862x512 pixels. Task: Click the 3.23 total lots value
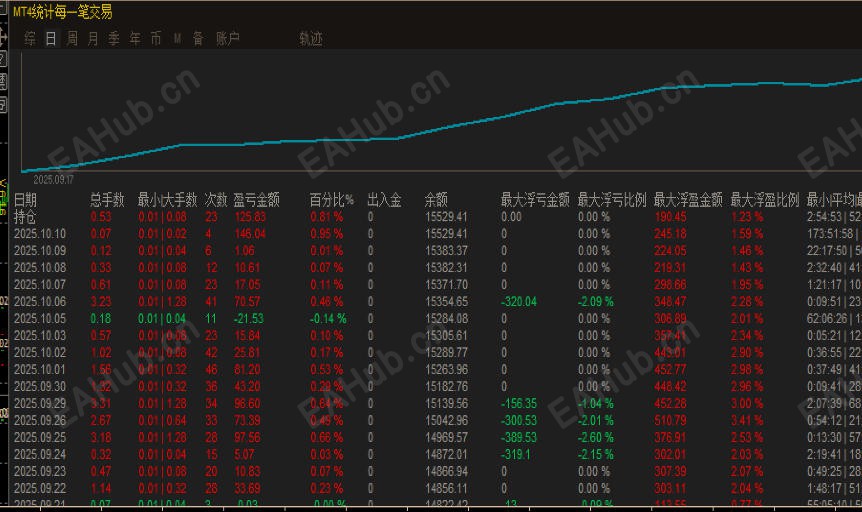101,302
